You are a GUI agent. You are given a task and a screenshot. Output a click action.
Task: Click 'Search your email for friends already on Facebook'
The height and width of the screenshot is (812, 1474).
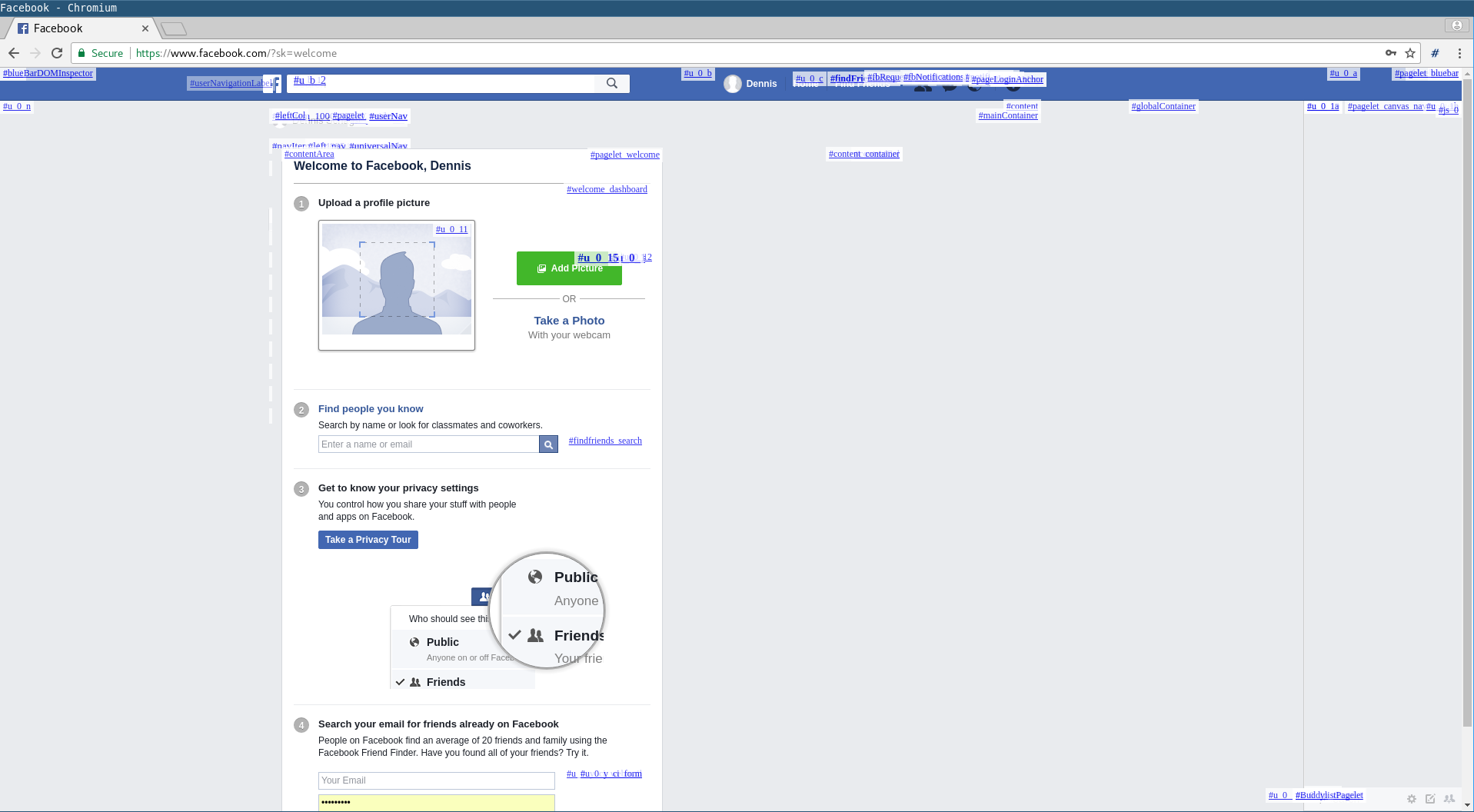(438, 724)
